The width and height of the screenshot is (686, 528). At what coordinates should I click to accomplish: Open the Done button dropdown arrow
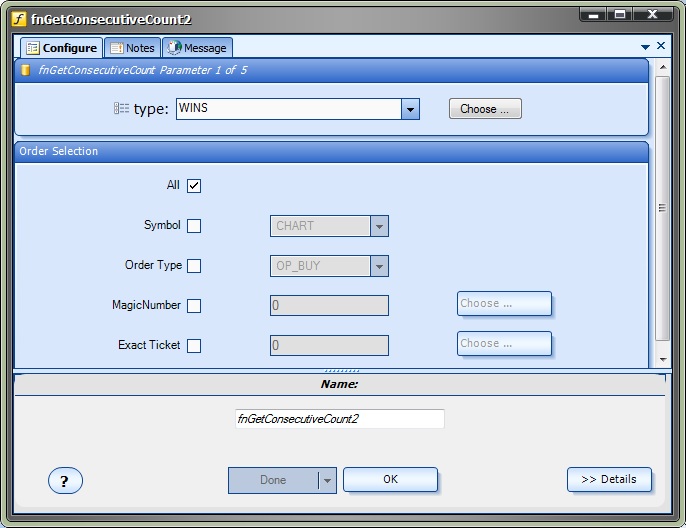point(327,480)
